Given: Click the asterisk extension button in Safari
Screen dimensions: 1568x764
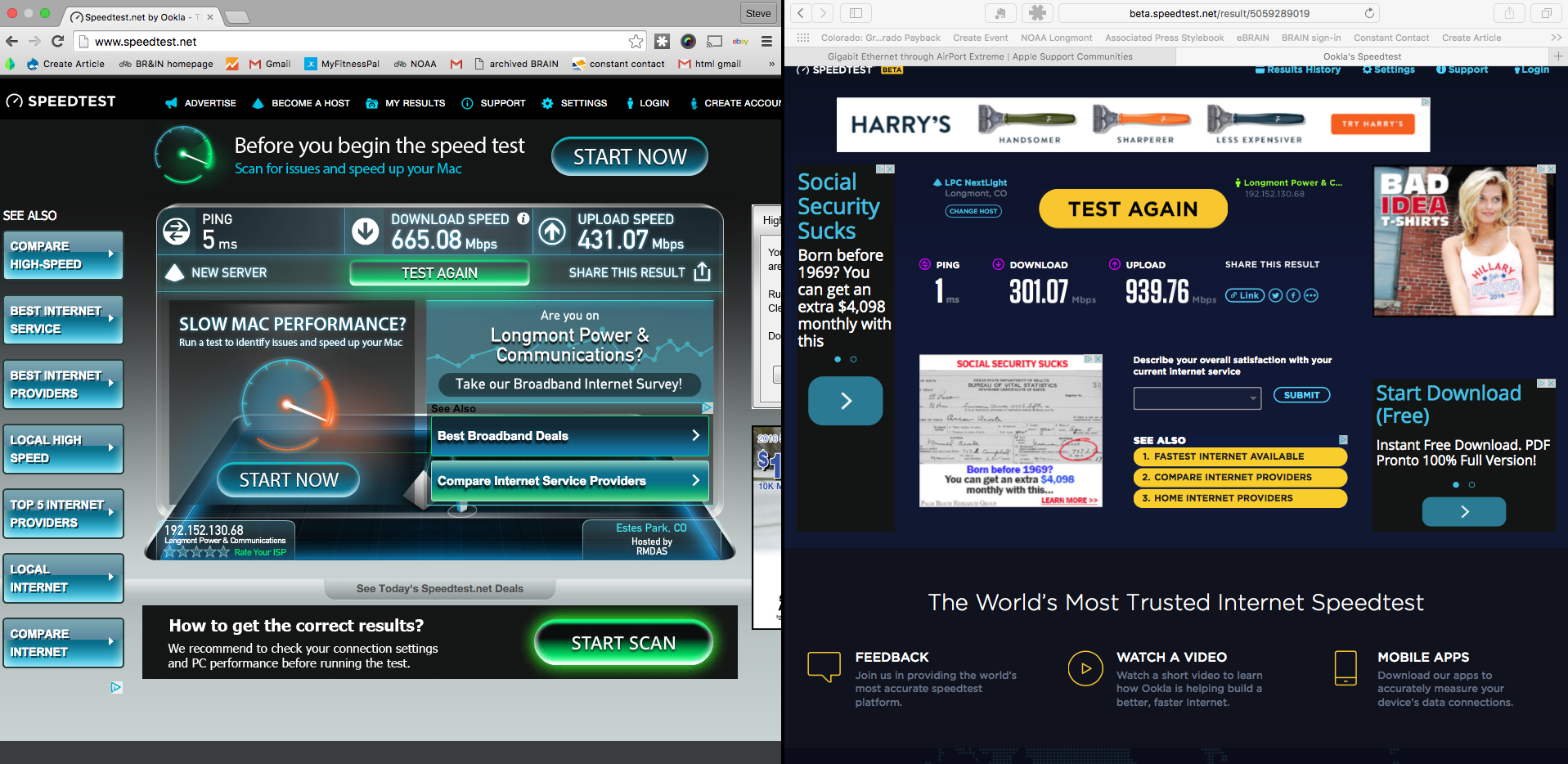Looking at the screenshot, I should (x=1037, y=13).
